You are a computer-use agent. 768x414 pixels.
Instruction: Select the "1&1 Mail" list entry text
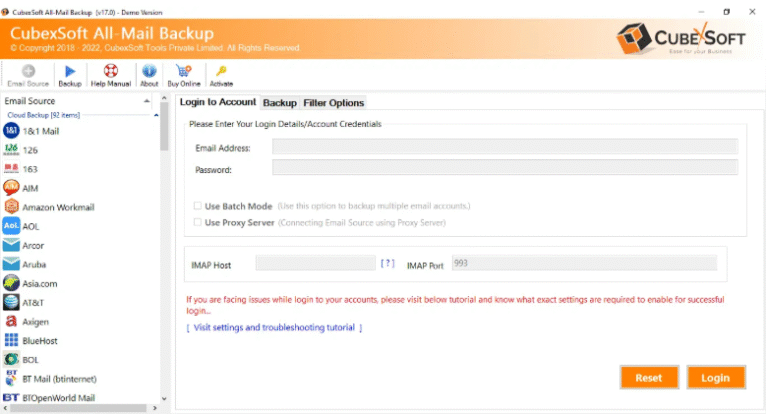coord(41,131)
